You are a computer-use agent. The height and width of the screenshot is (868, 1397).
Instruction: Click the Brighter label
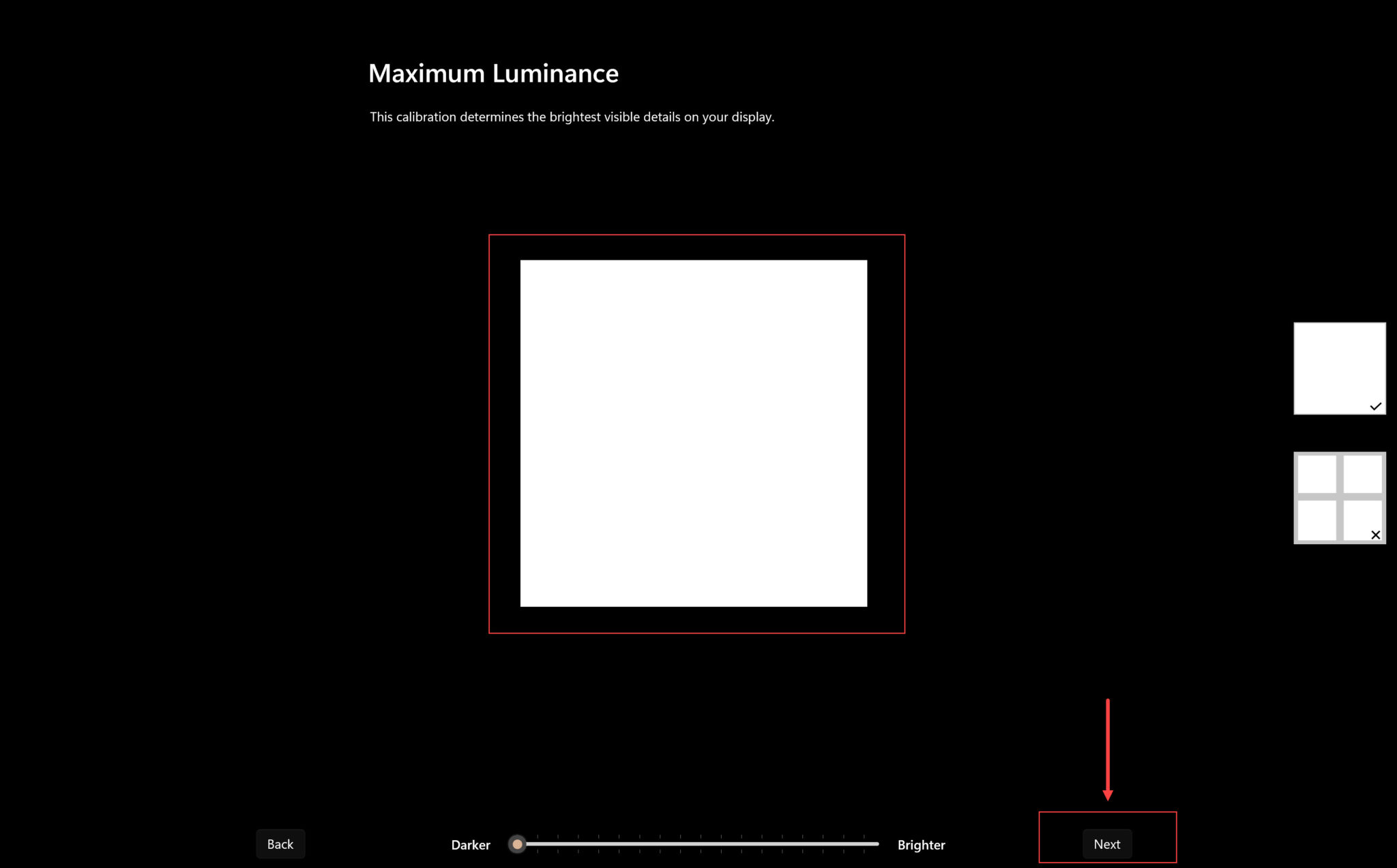(921, 844)
